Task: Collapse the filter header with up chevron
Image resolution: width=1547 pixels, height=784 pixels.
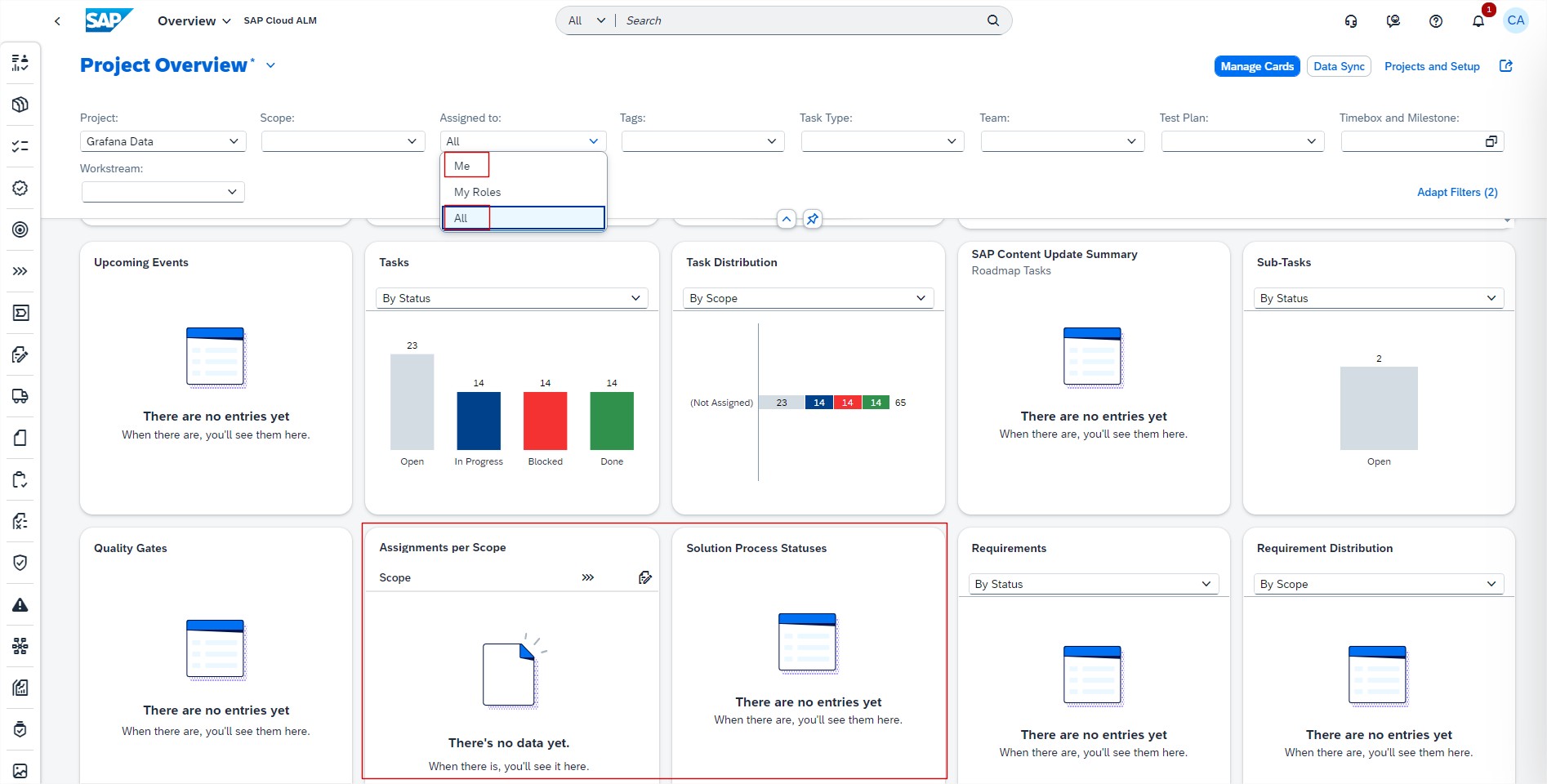Action: [786, 219]
